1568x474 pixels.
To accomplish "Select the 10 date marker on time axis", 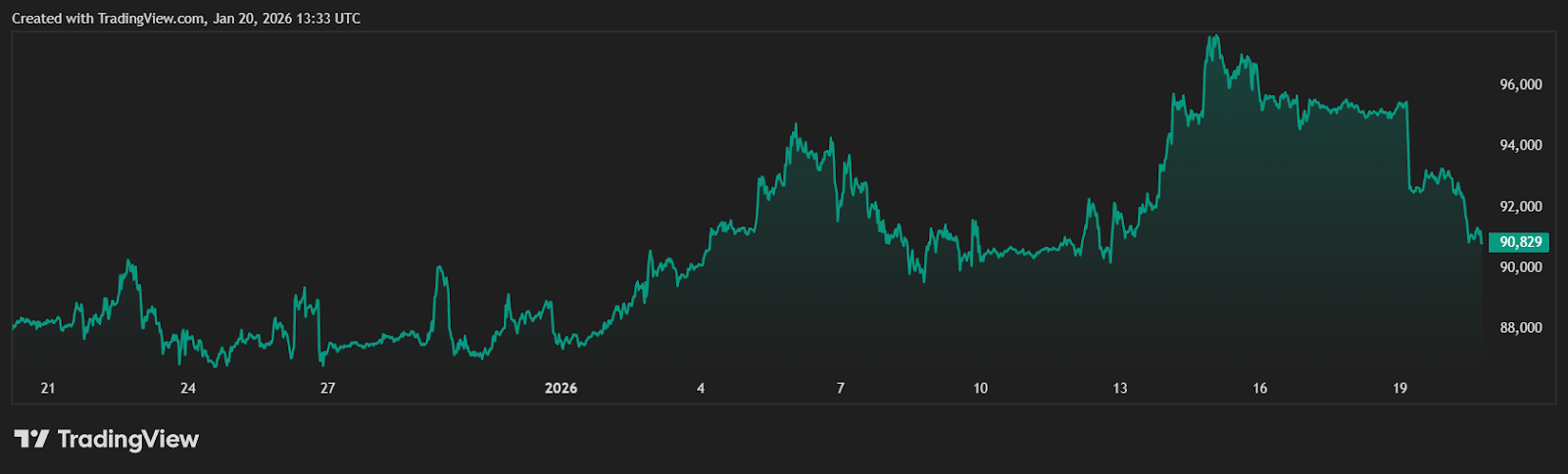I will (981, 389).
